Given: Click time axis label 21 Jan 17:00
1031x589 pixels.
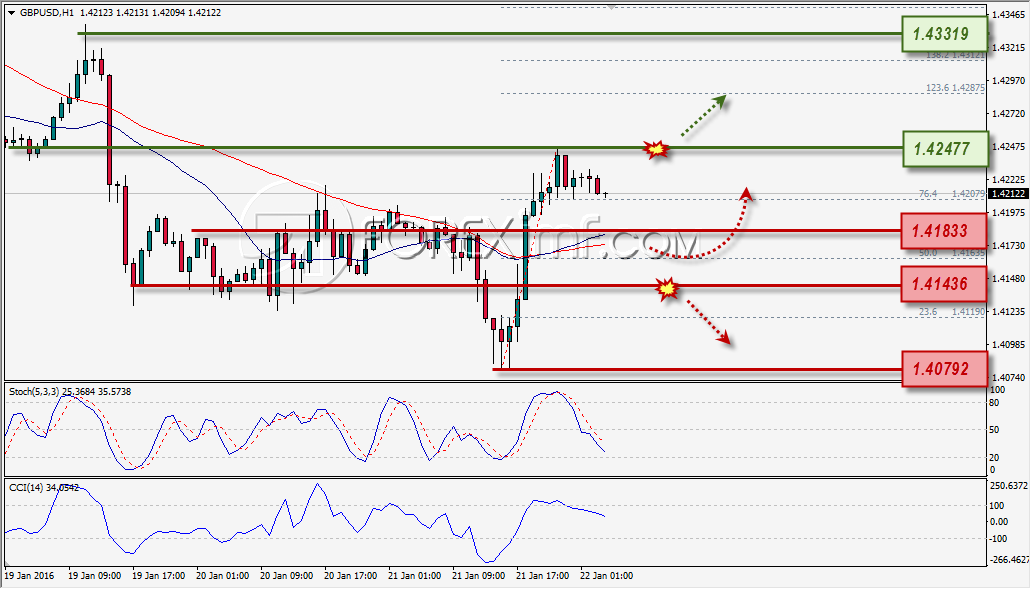Looking at the screenshot, I should (543, 575).
